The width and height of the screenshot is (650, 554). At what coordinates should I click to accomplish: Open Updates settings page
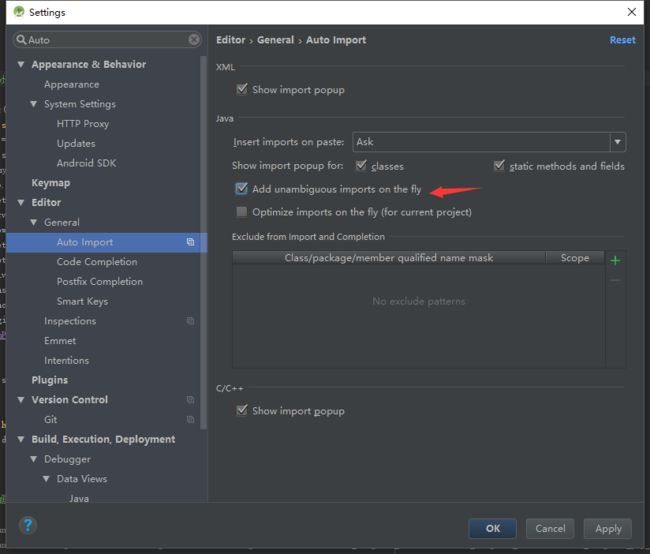coord(76,143)
